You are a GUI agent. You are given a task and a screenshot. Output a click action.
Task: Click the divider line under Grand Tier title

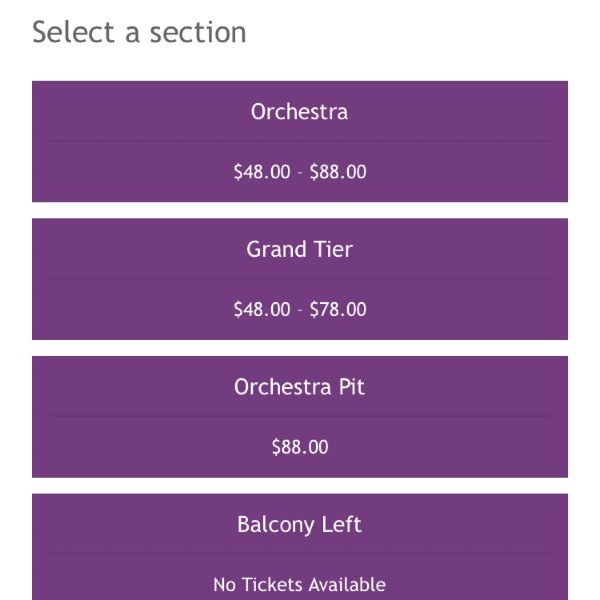[300, 278]
